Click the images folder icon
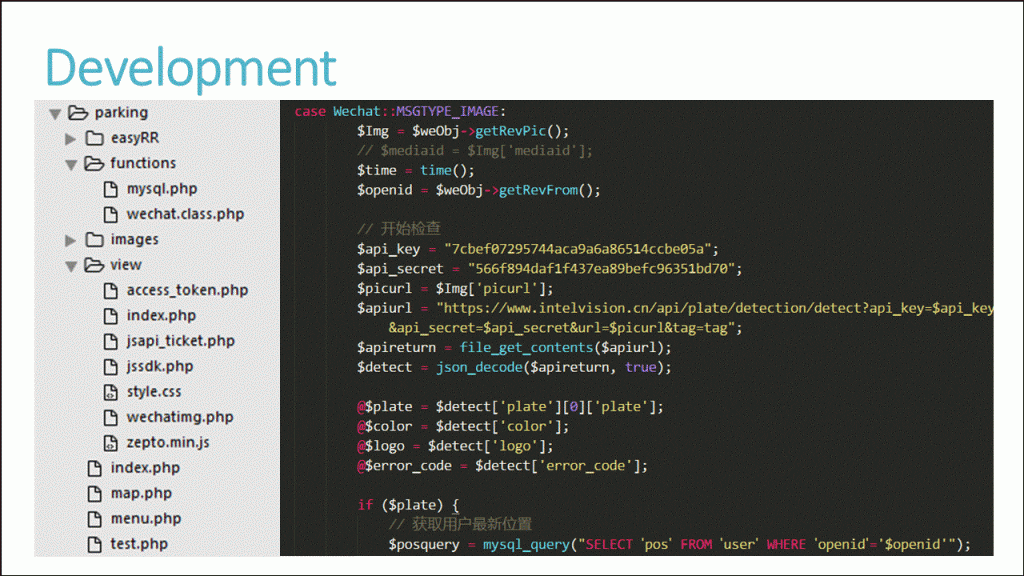This screenshot has height=576, width=1024. (95, 240)
